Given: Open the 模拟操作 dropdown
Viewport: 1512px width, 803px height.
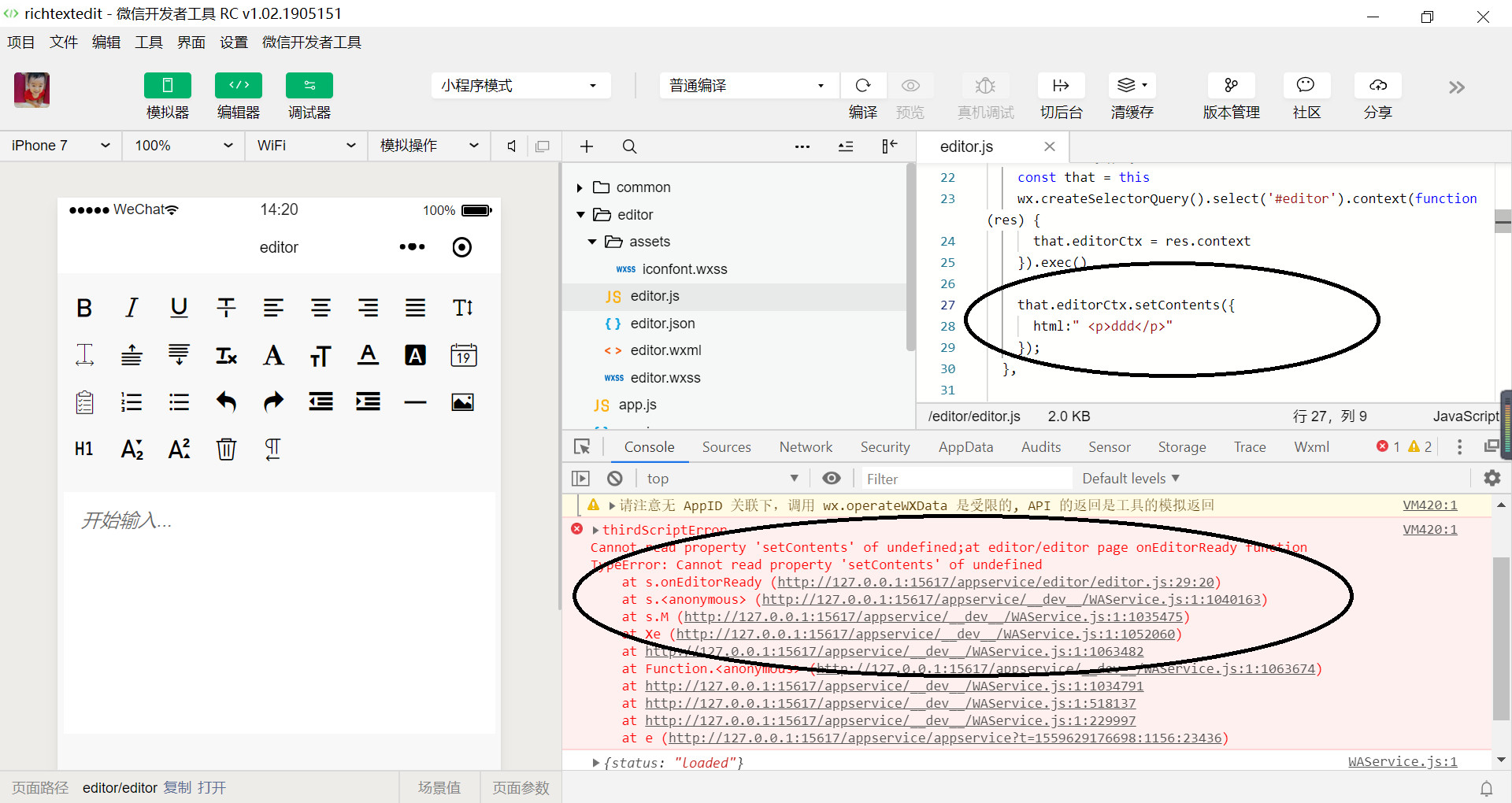Looking at the screenshot, I should [429, 146].
